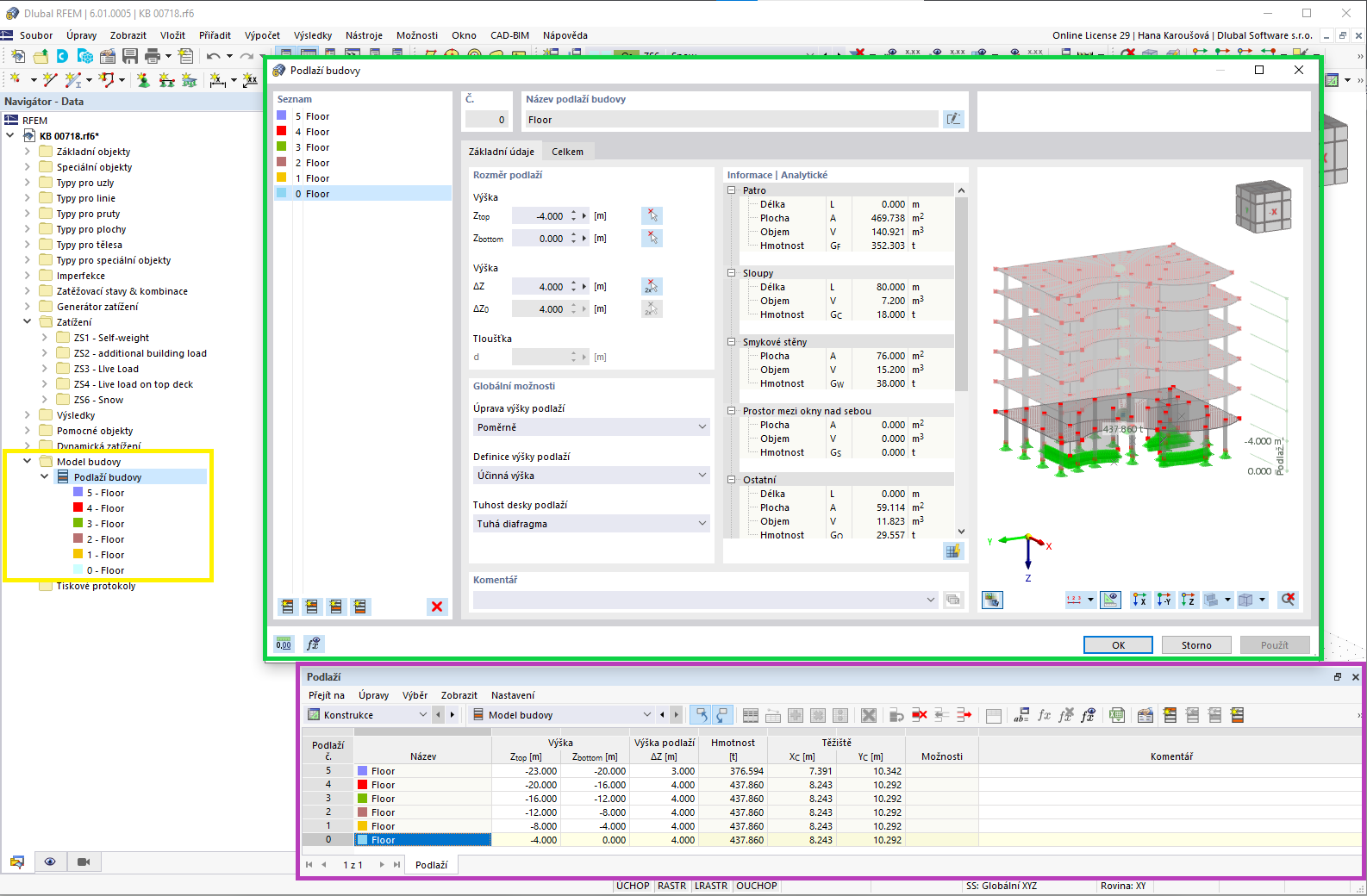Viewport: 1367px width, 896px height.
Task: Collapse the Zatížení tree node
Action: pos(28,322)
